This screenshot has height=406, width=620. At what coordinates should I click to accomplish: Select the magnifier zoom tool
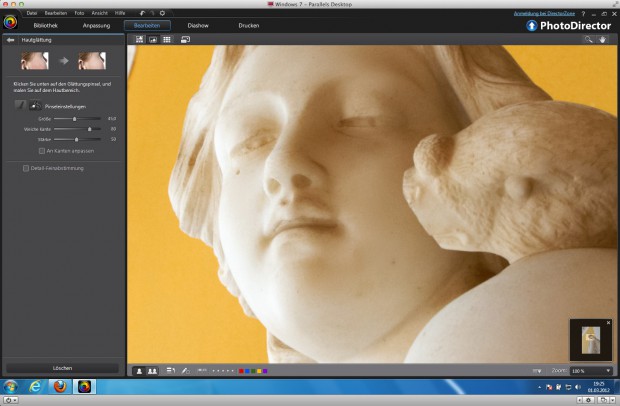pos(588,40)
